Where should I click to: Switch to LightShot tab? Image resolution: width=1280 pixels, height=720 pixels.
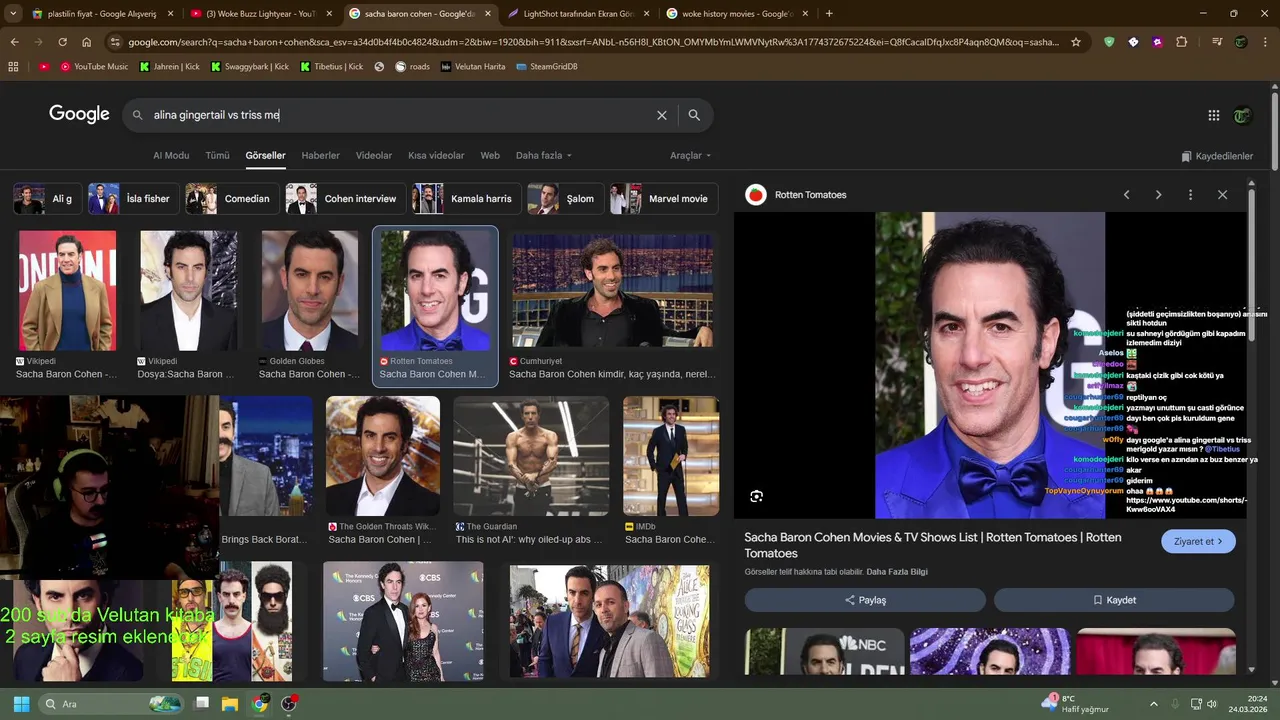pos(578,14)
